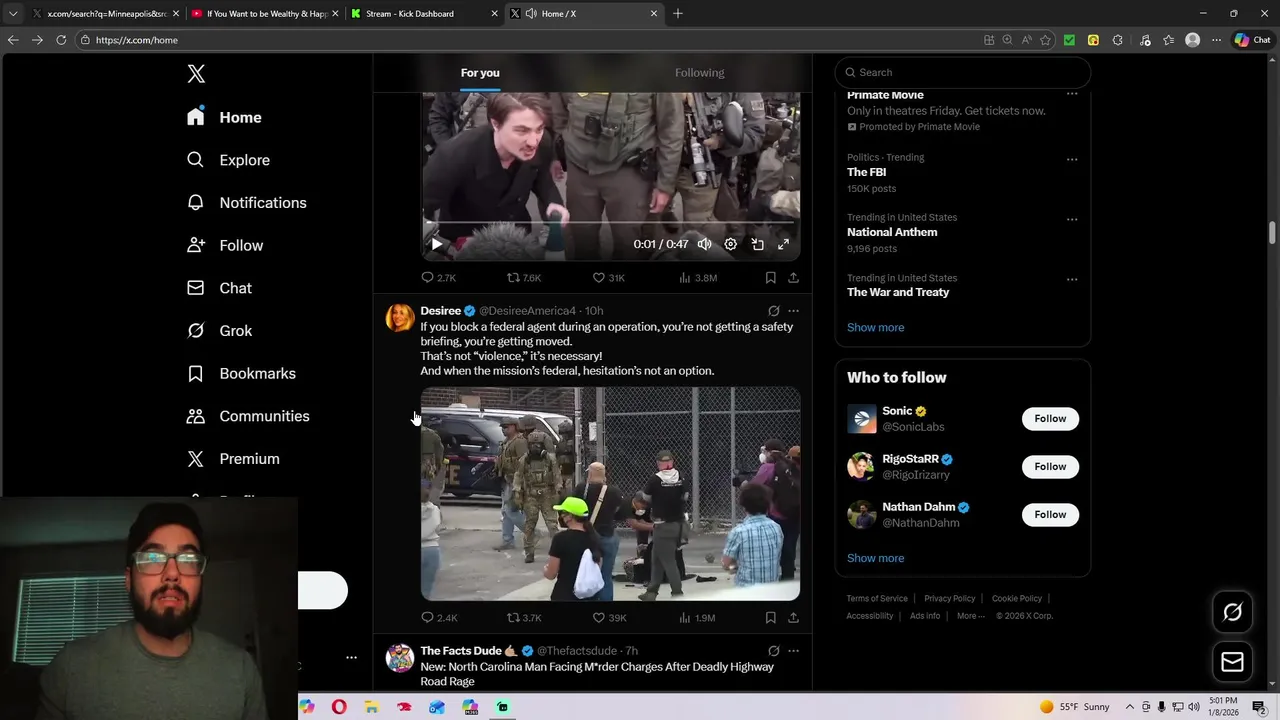The image size is (1280, 720).
Task: Reply to Desiree's post (2.4K)
Action: 438,618
